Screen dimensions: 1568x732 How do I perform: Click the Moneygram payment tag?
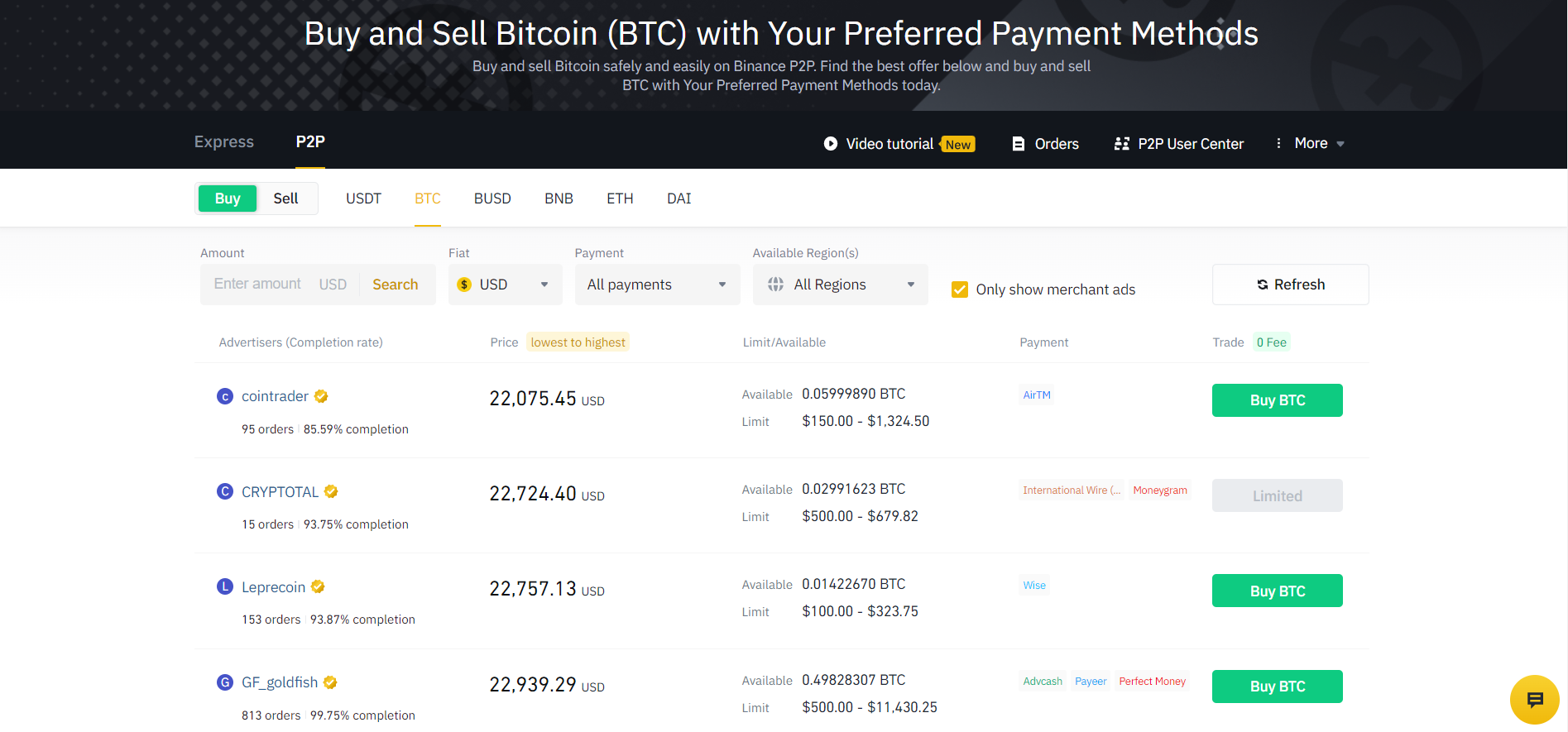click(1160, 490)
